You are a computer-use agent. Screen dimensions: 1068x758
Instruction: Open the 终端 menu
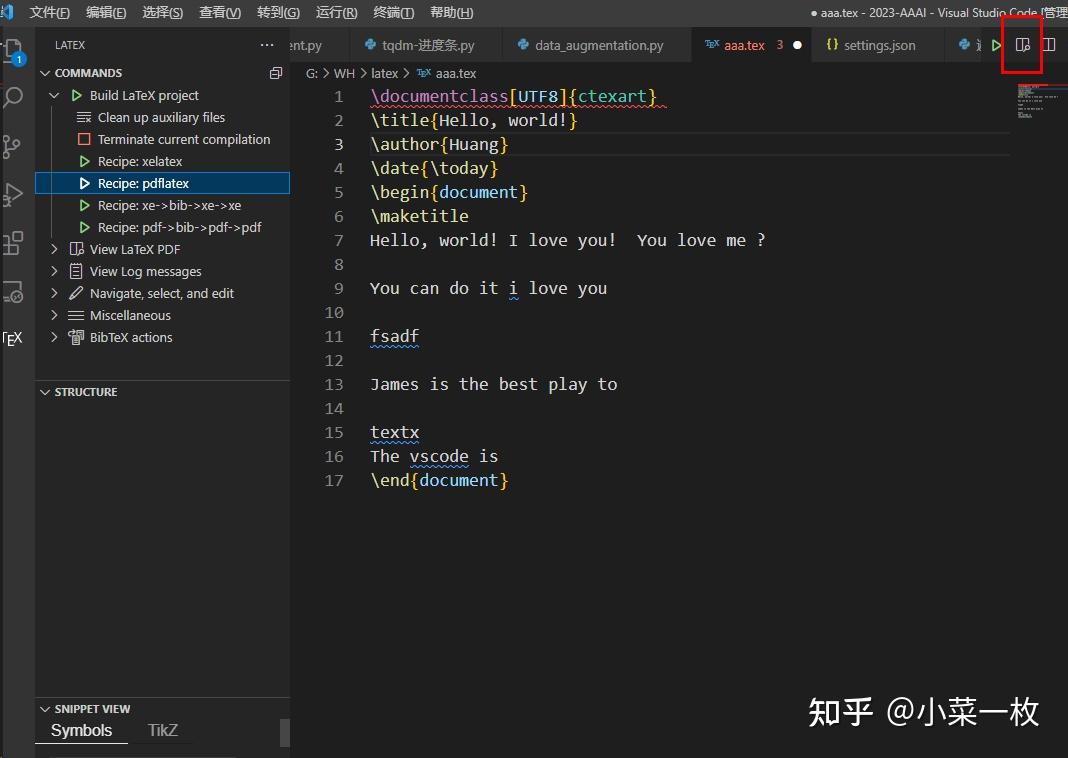point(393,12)
